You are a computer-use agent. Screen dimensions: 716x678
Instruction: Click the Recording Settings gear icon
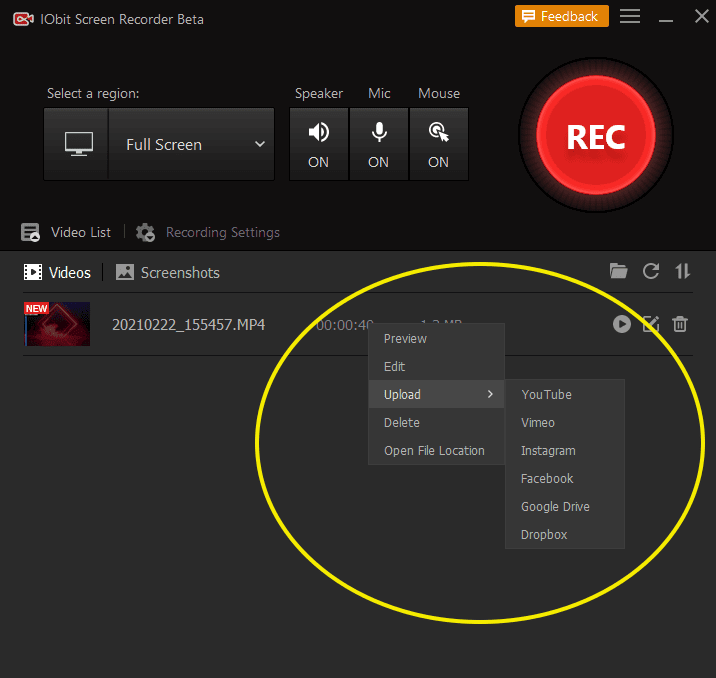click(146, 232)
